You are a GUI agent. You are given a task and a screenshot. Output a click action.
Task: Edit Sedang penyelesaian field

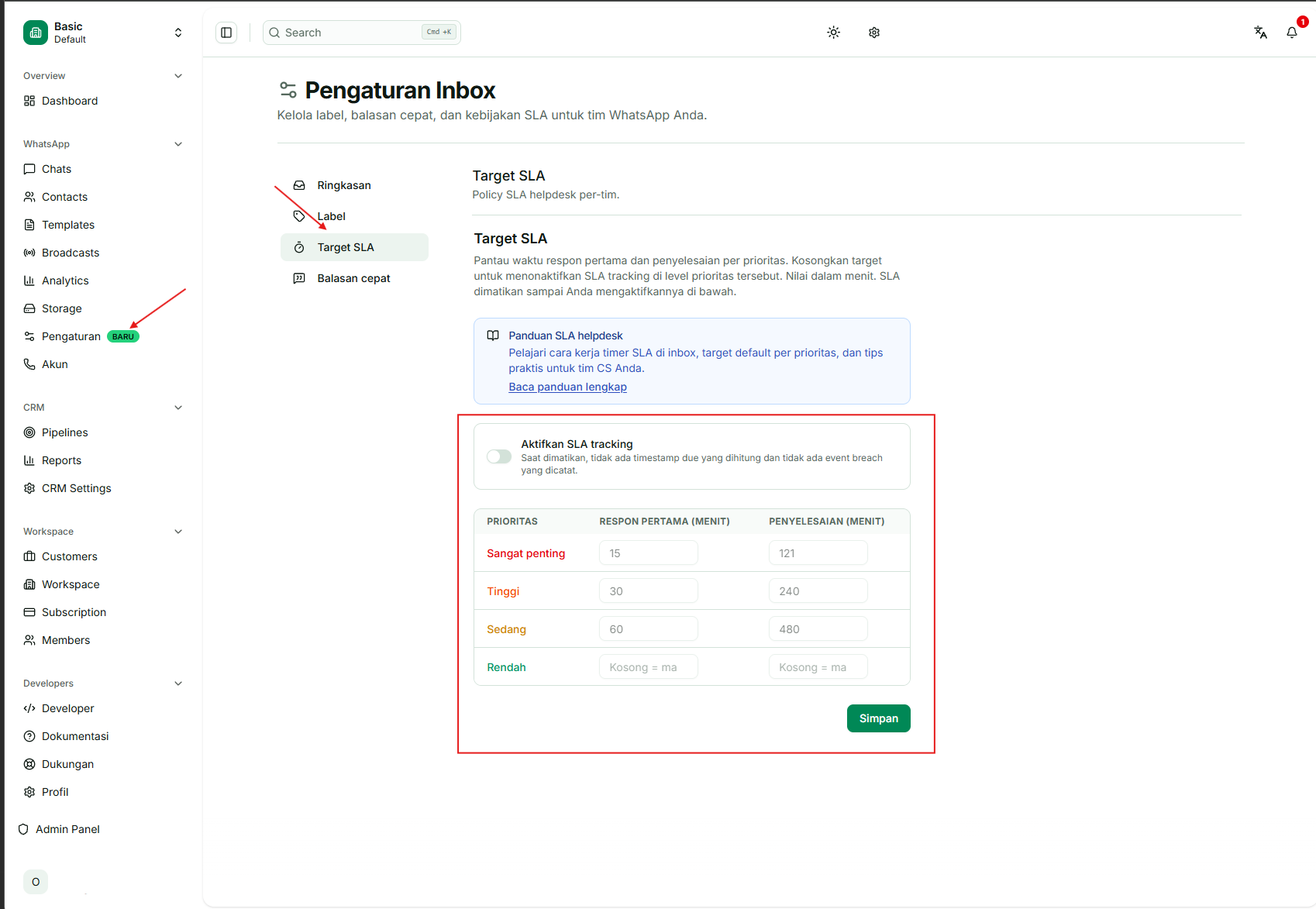(x=818, y=629)
